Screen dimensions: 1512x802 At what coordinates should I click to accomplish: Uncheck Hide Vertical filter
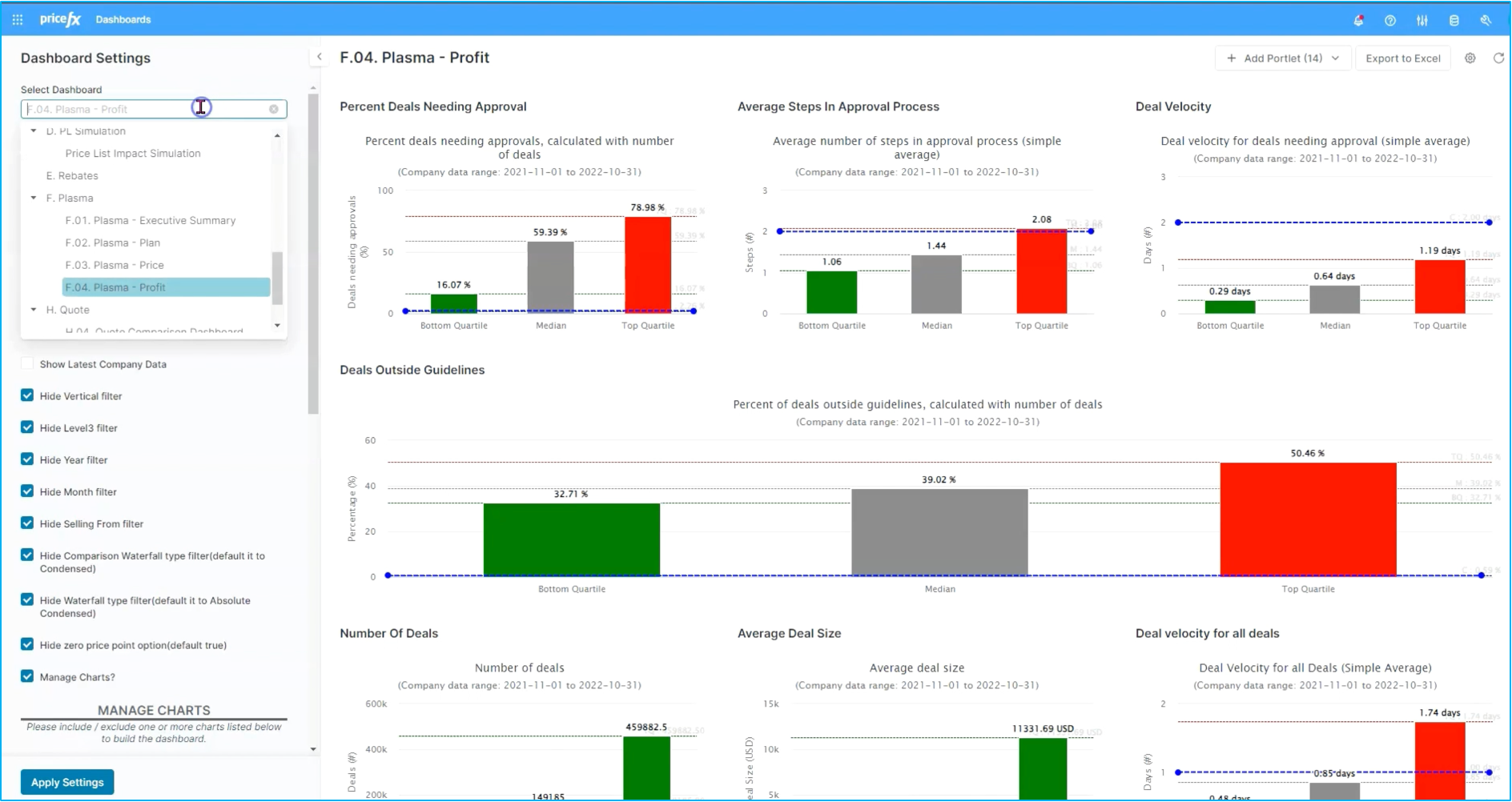coord(27,396)
